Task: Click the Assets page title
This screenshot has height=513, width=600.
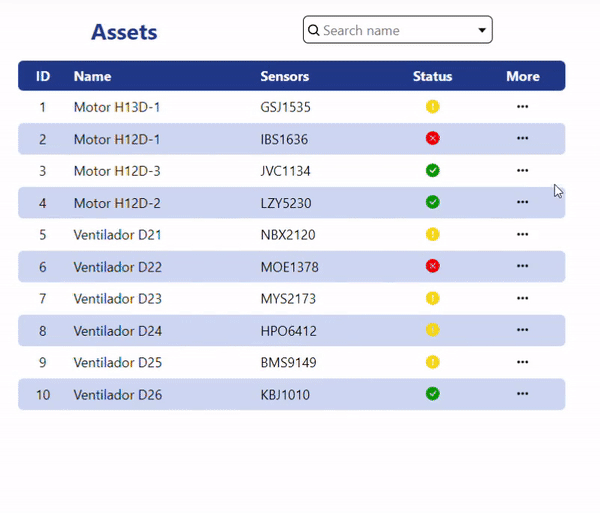Action: (124, 32)
